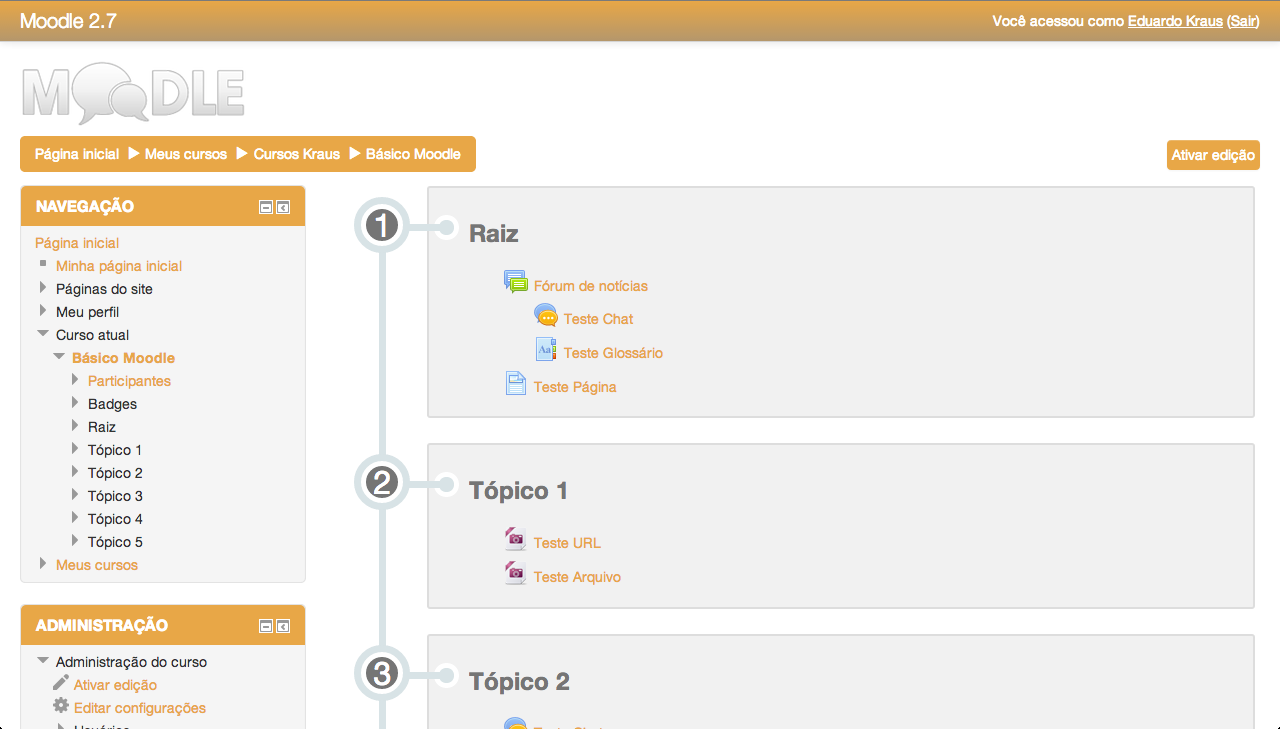Collapse the Curso atual tree node

pyautogui.click(x=43, y=334)
